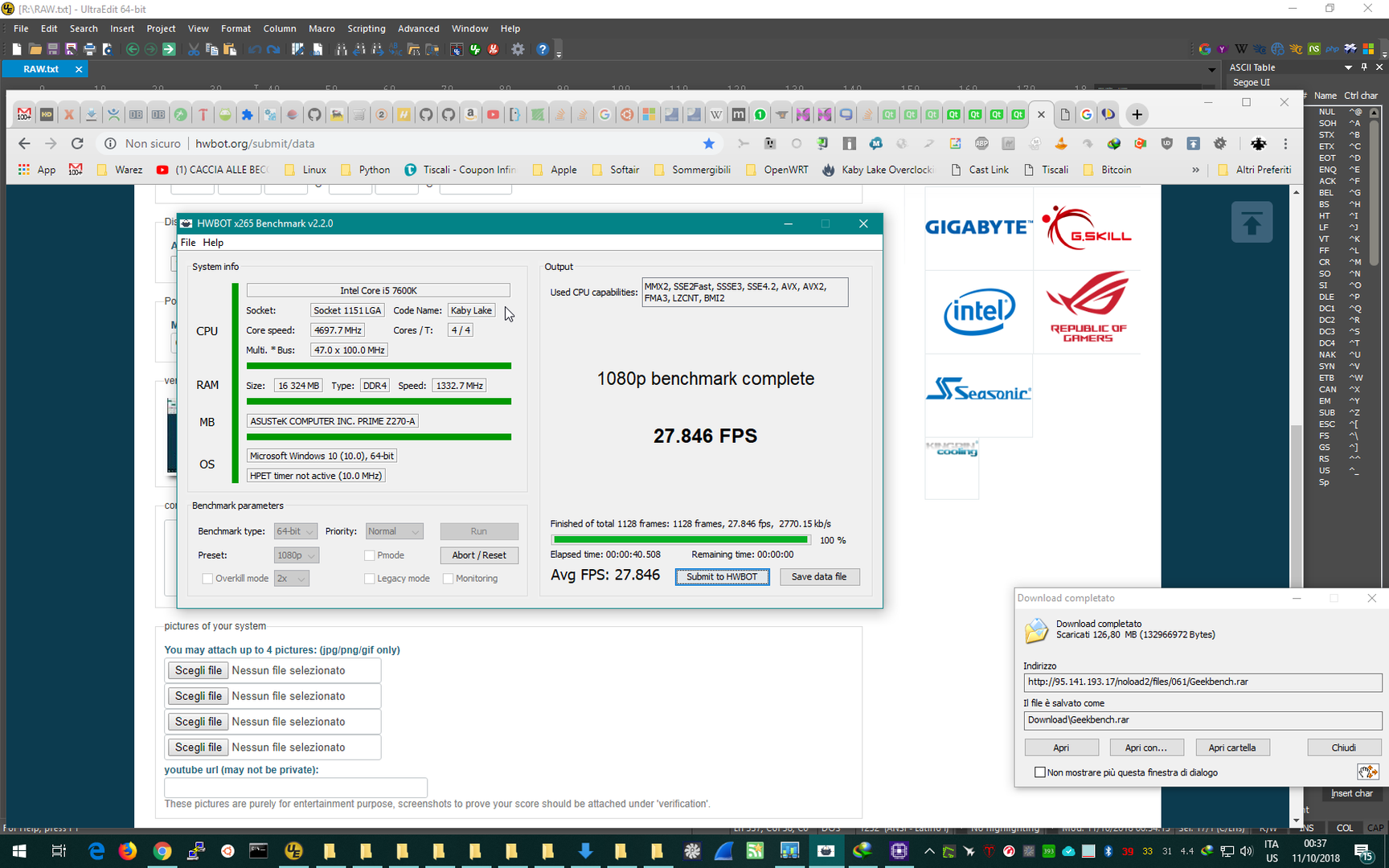Open the Kaby Lake Overclocking bookmark
The width and height of the screenshot is (1389, 868).
click(877, 170)
